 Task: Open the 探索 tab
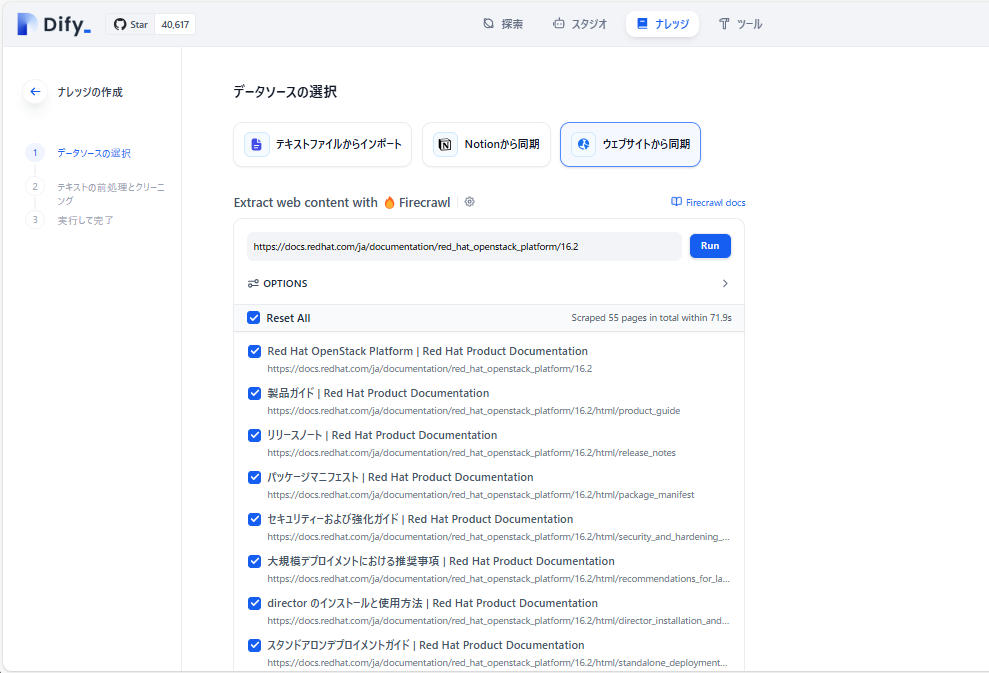click(x=503, y=24)
